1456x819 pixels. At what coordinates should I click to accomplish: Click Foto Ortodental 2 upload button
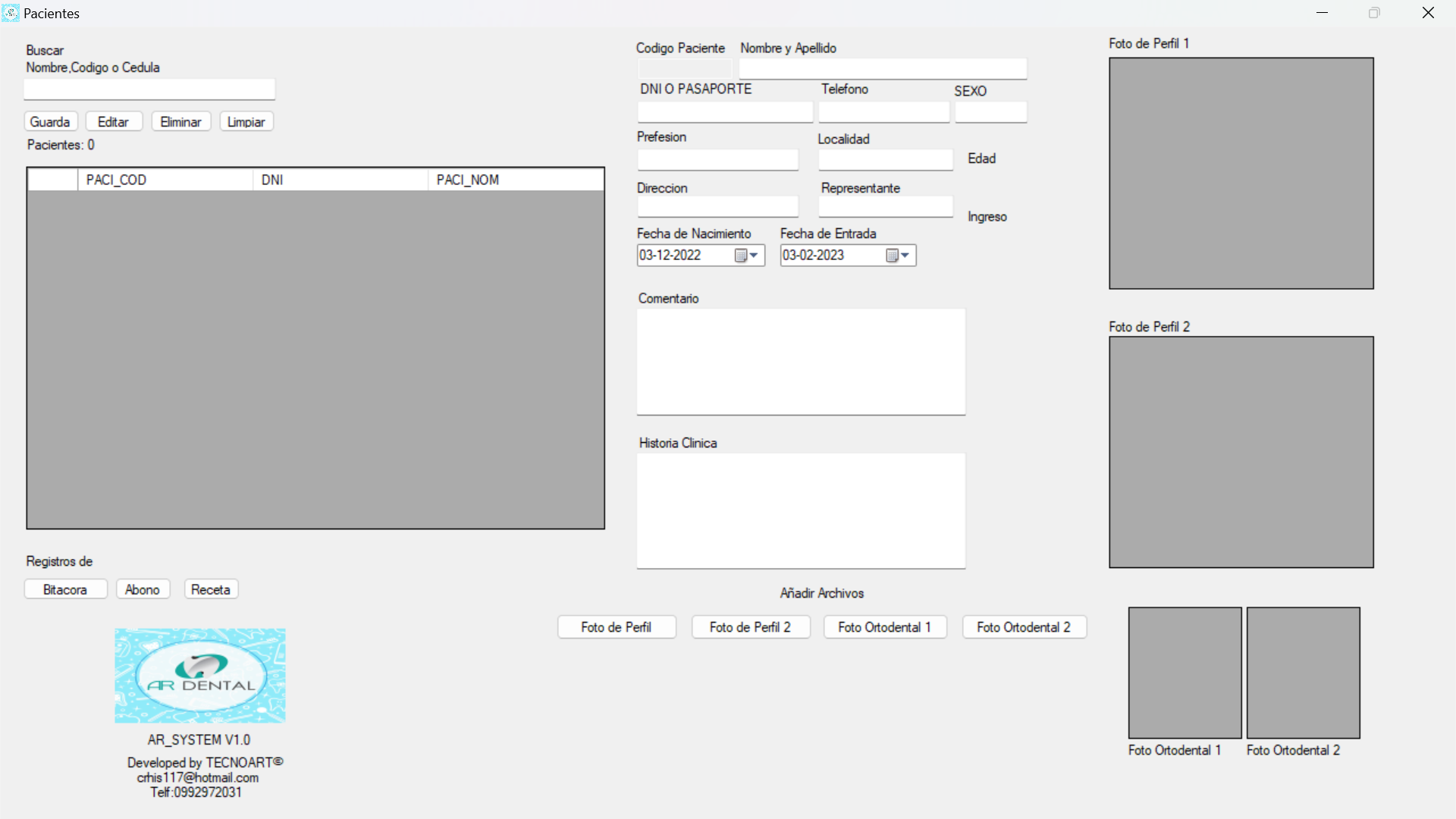pos(1024,627)
